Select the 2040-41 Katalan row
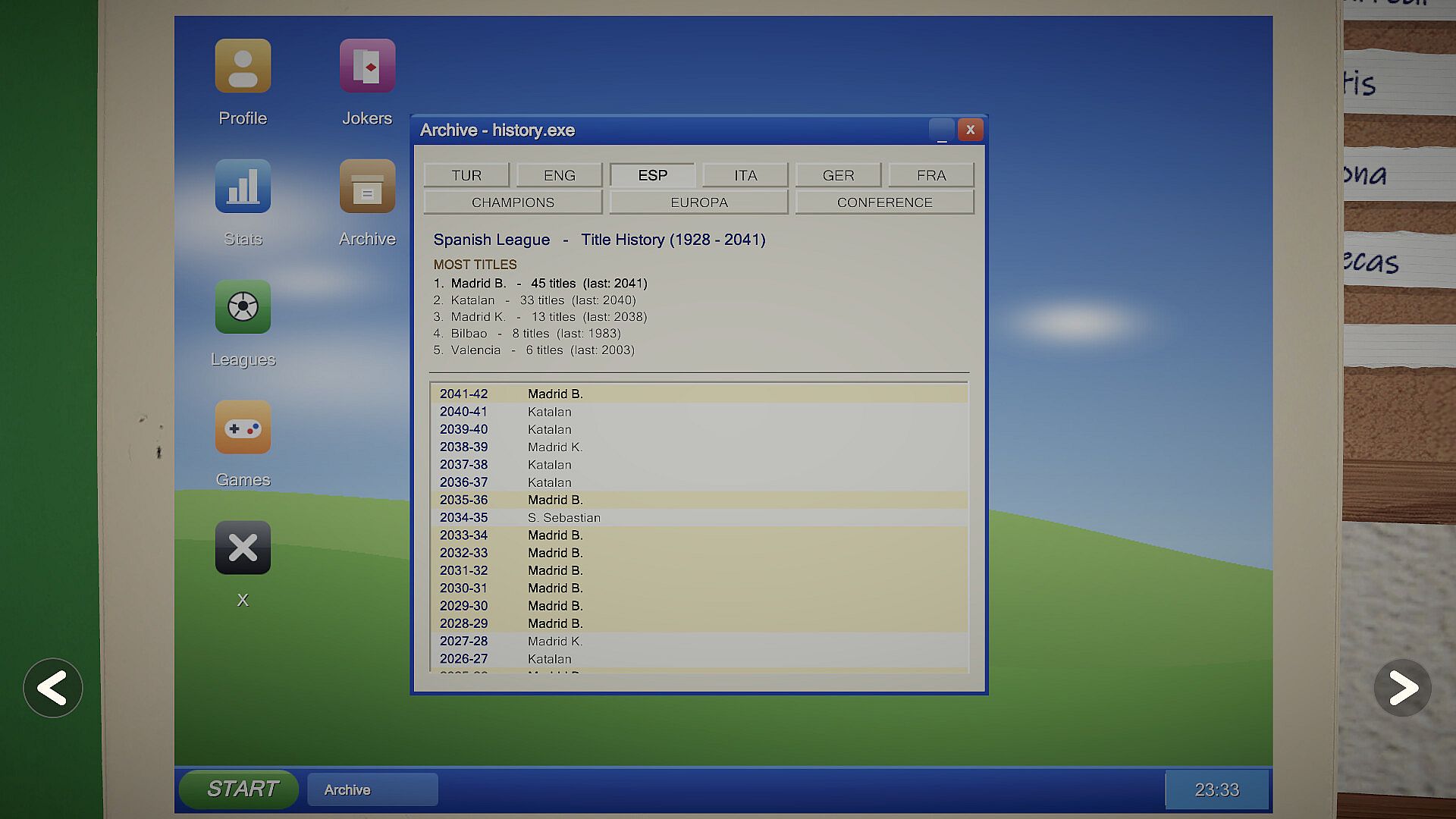The height and width of the screenshot is (819, 1456). [x=699, y=412]
